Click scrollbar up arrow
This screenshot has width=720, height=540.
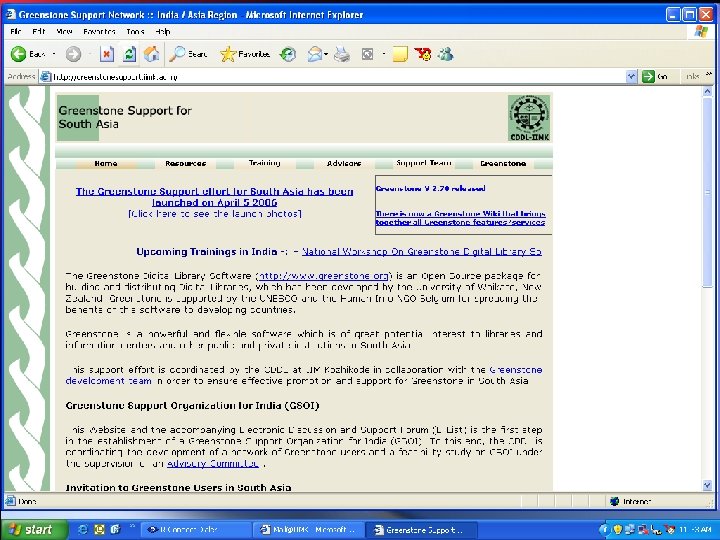(x=707, y=92)
